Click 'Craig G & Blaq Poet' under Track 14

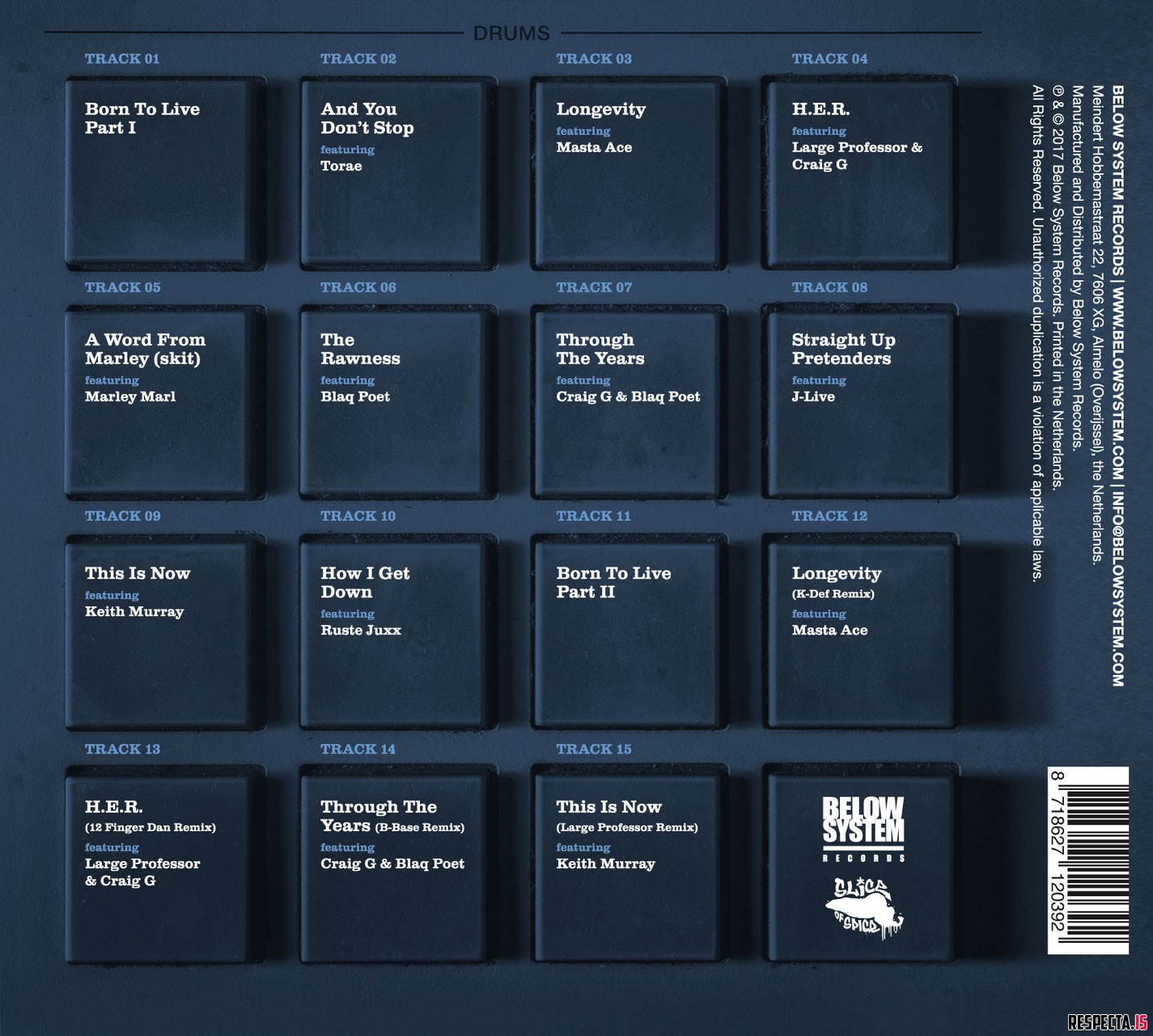point(392,864)
